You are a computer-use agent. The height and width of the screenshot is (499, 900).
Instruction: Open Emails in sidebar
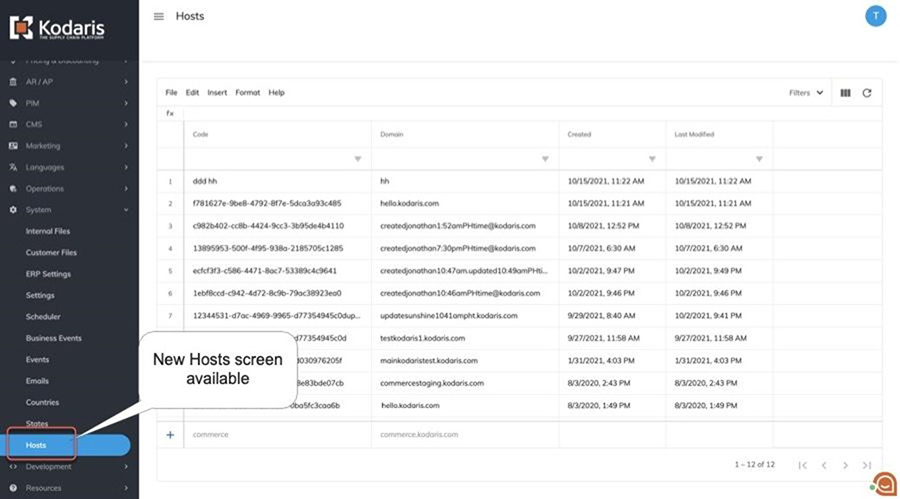coord(37,381)
